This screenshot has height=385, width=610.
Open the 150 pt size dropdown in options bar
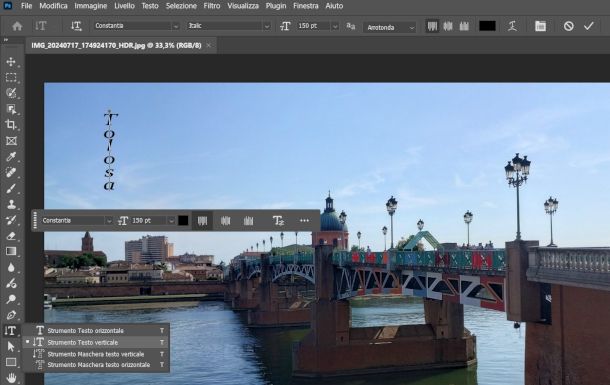tap(335, 26)
